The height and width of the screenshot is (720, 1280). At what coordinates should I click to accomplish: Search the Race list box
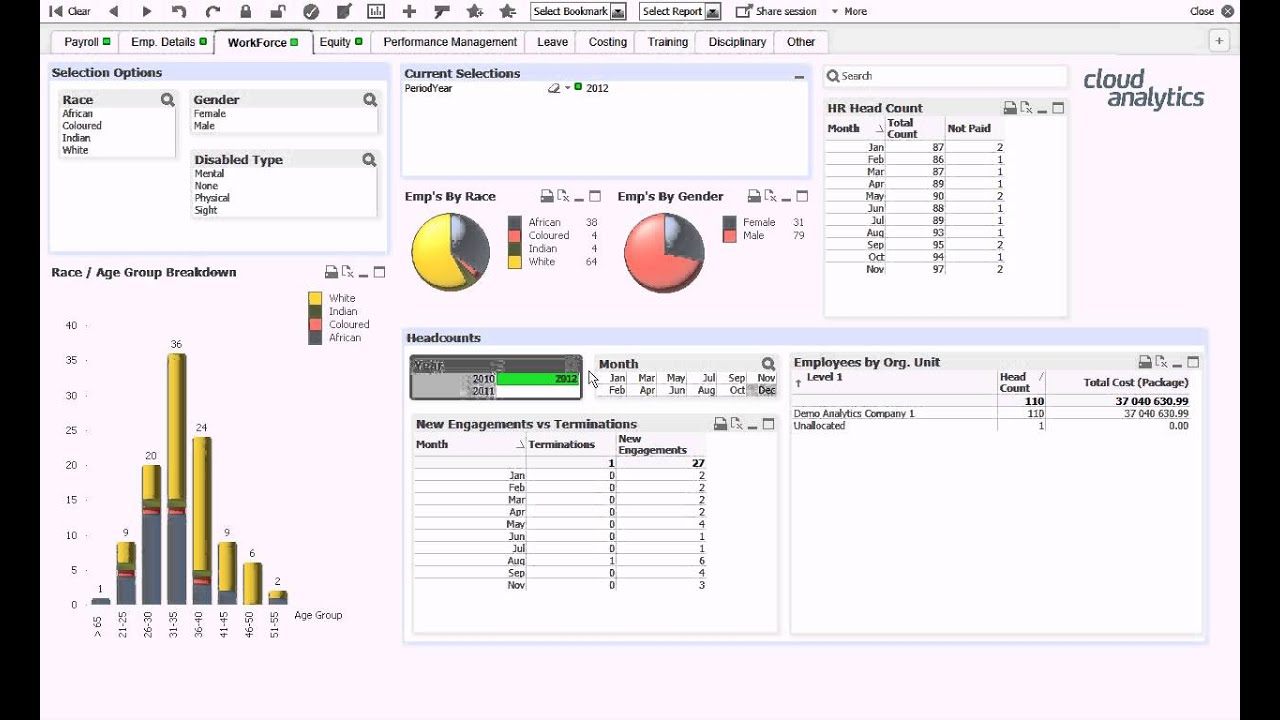point(167,100)
